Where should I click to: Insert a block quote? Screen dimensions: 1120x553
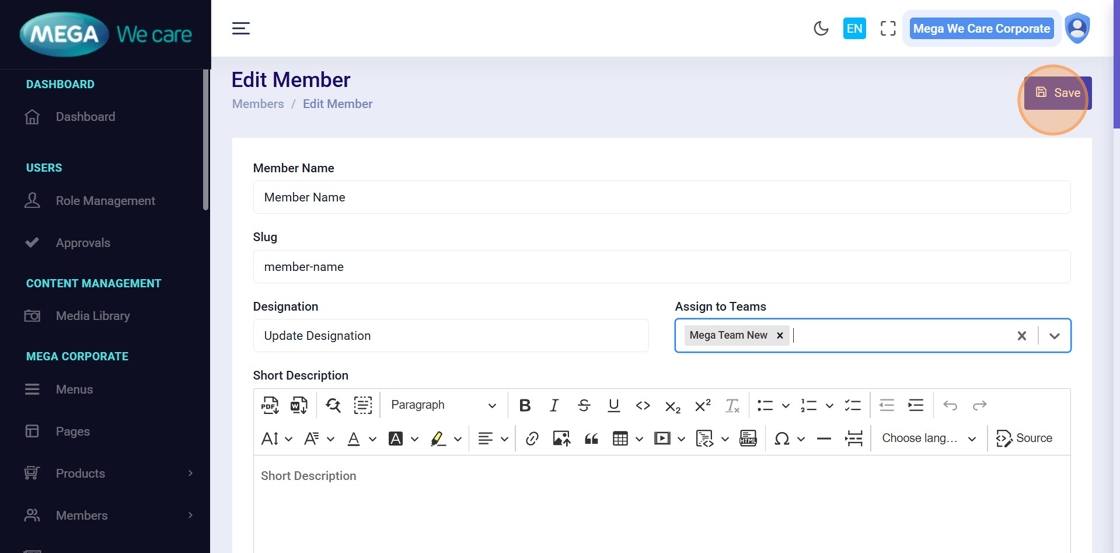coord(591,438)
